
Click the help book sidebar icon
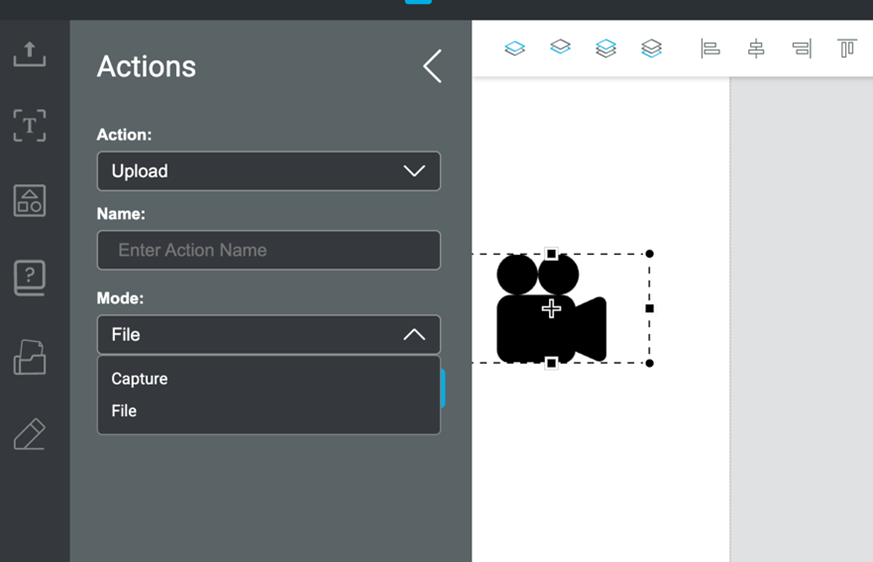(x=30, y=278)
